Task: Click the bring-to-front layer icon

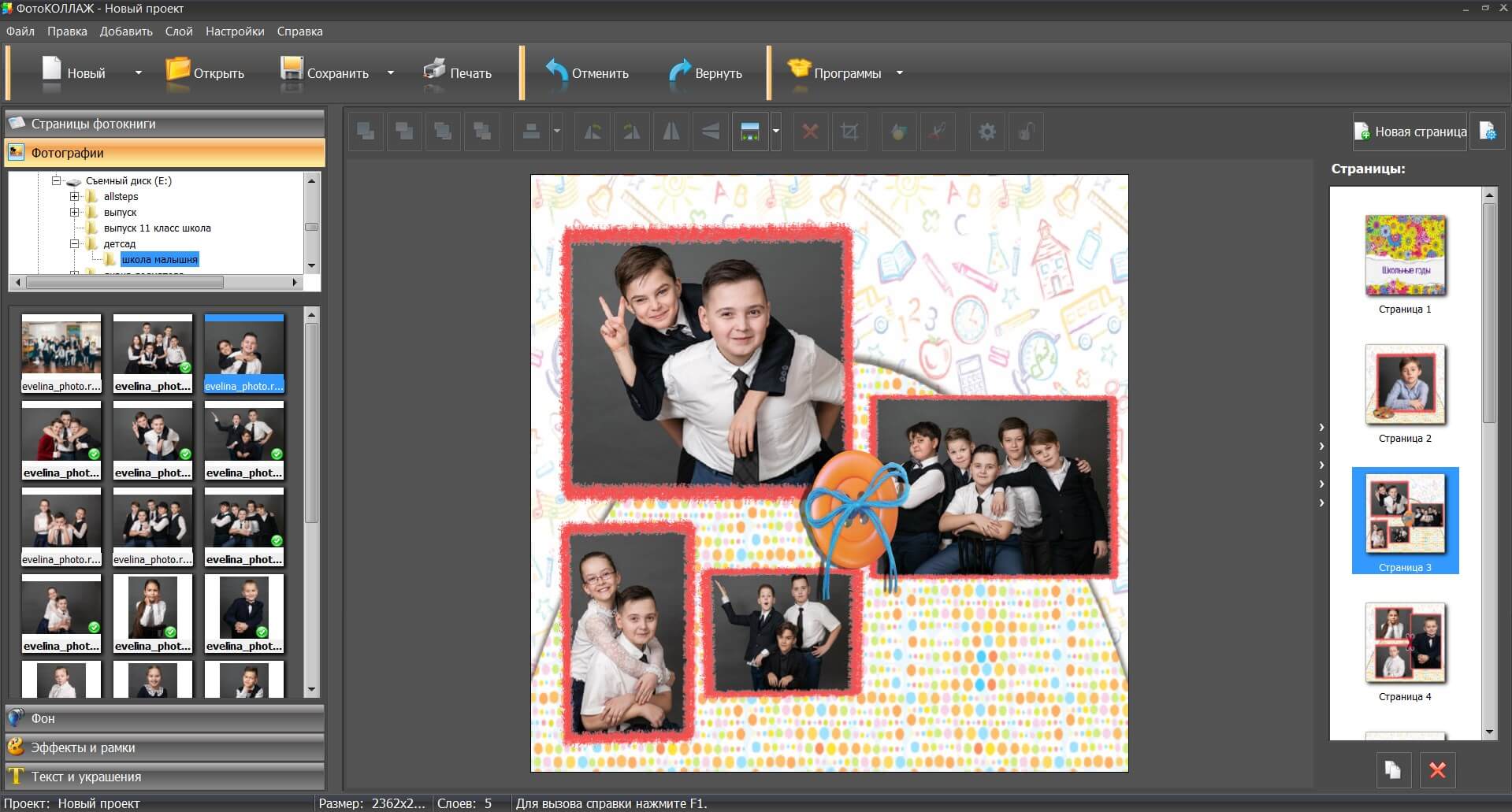Action: pos(366,132)
